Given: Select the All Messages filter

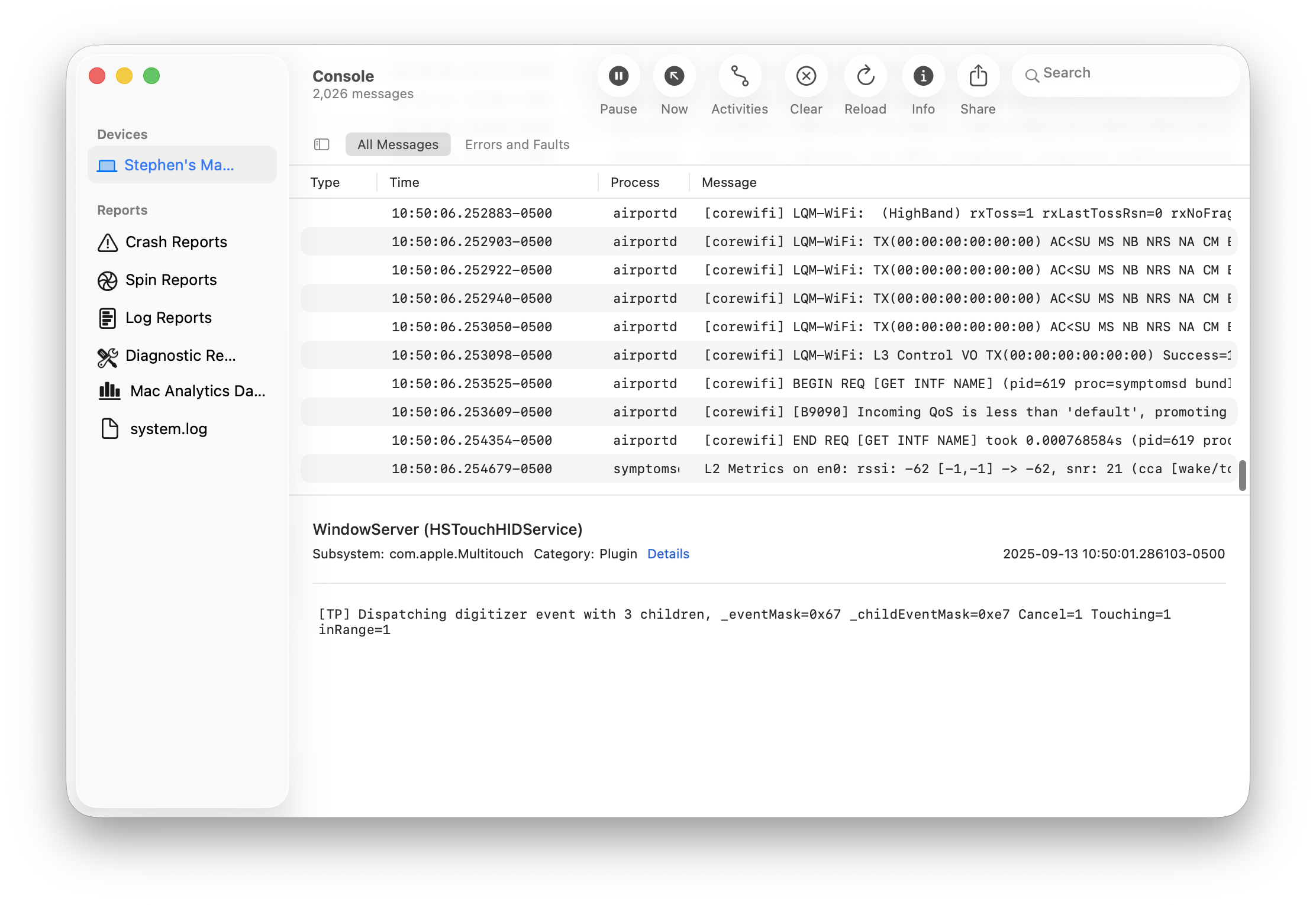Looking at the screenshot, I should pyautogui.click(x=398, y=144).
